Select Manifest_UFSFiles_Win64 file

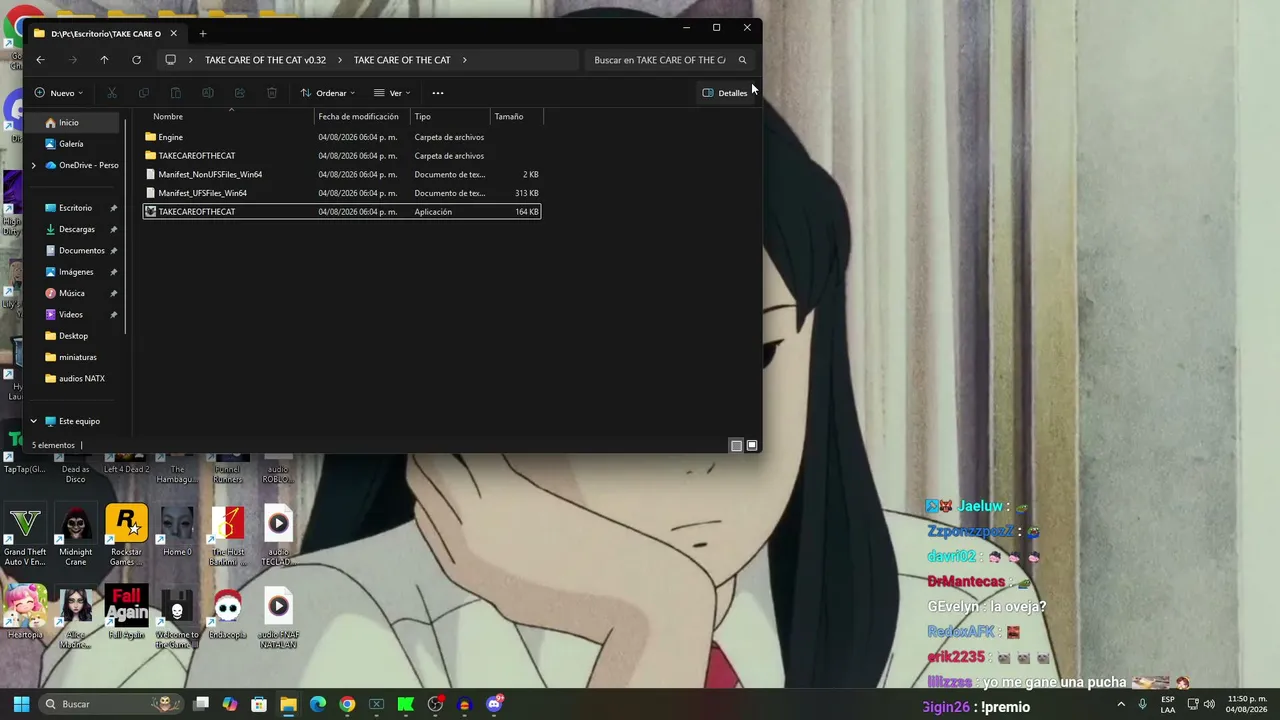click(342, 193)
